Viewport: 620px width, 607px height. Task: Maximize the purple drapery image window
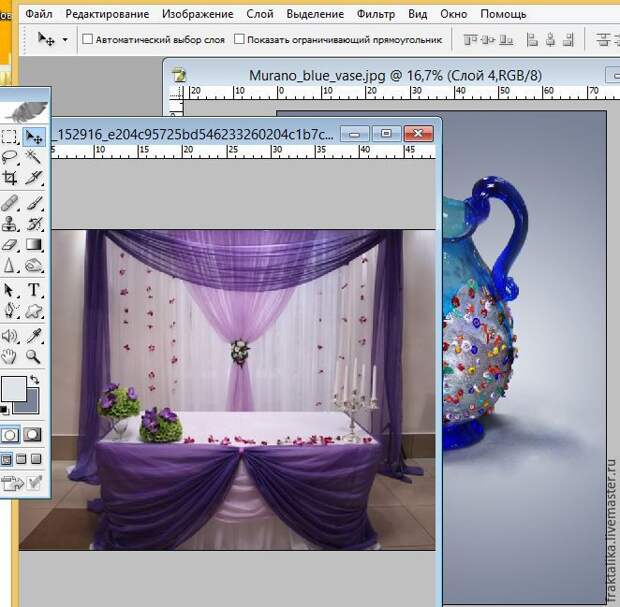[x=386, y=134]
